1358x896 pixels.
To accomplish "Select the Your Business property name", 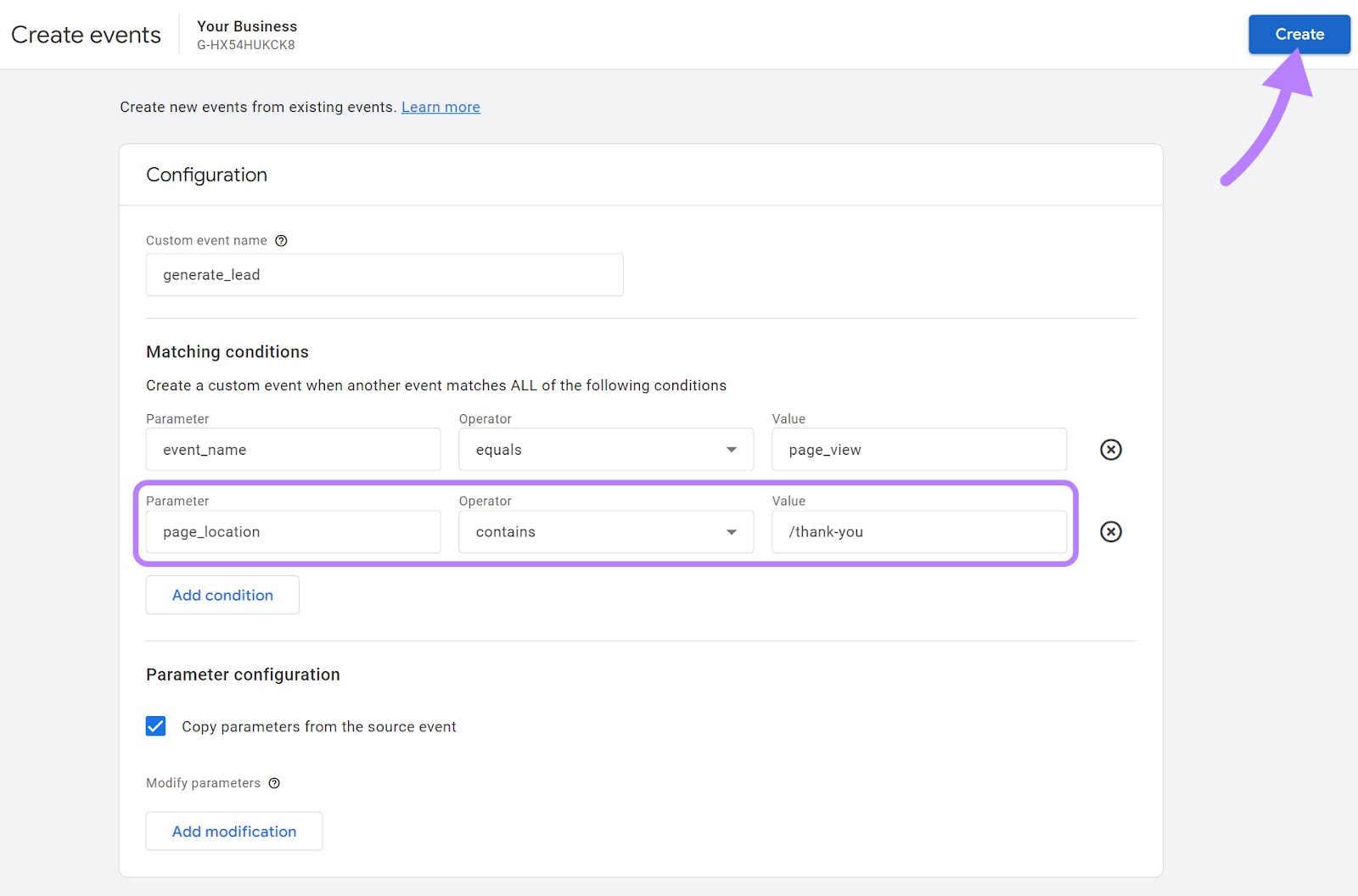I will 246,26.
